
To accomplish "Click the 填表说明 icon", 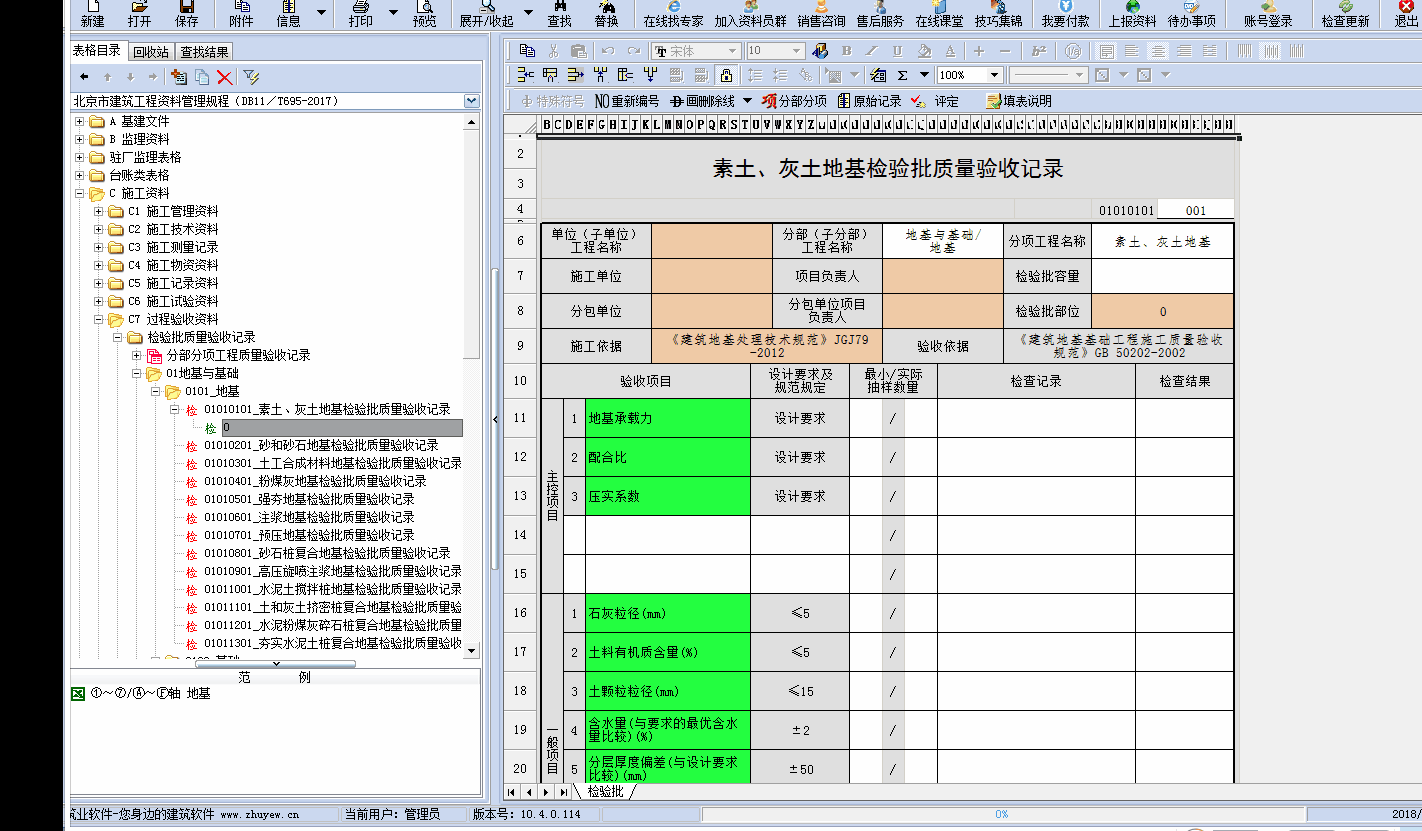I will click(x=1018, y=101).
